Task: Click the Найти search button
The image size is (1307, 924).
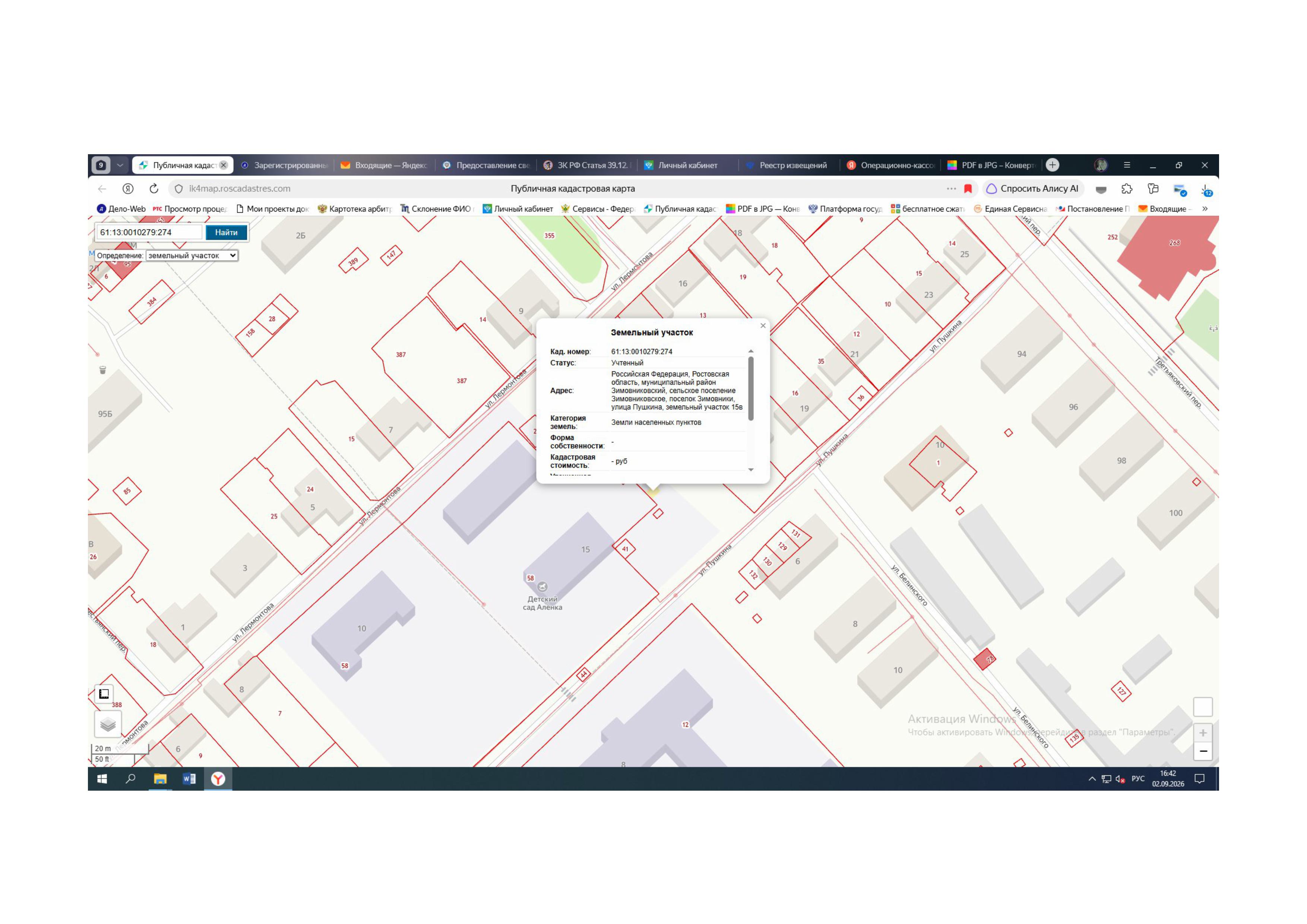Action: (x=226, y=232)
